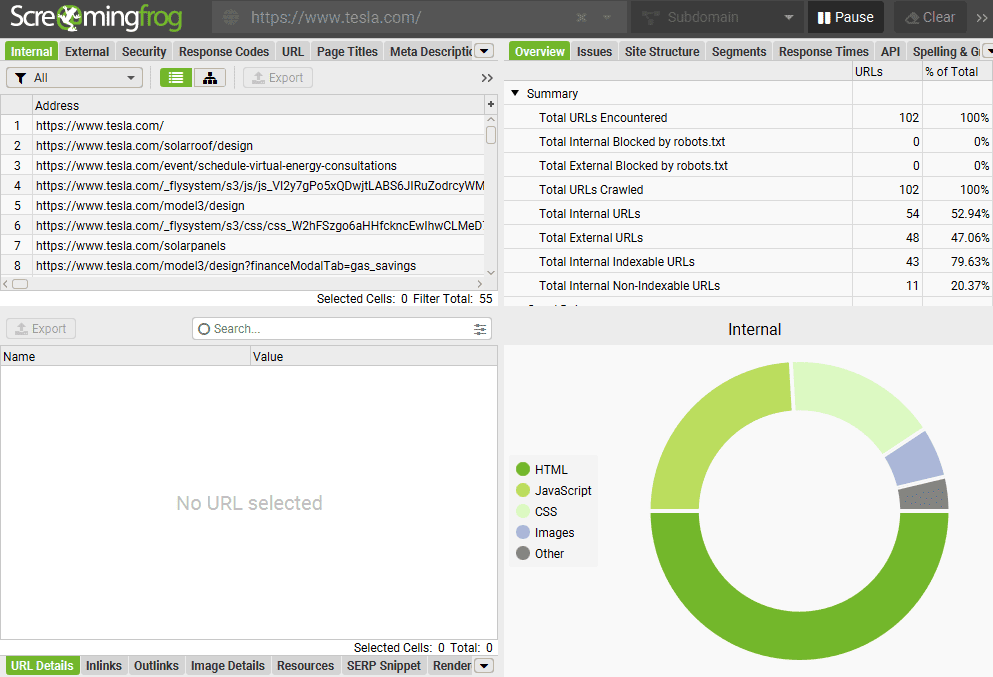Screen dimensions: 993x677
Task: Click the HTML legend color swatch
Action: pos(523,469)
